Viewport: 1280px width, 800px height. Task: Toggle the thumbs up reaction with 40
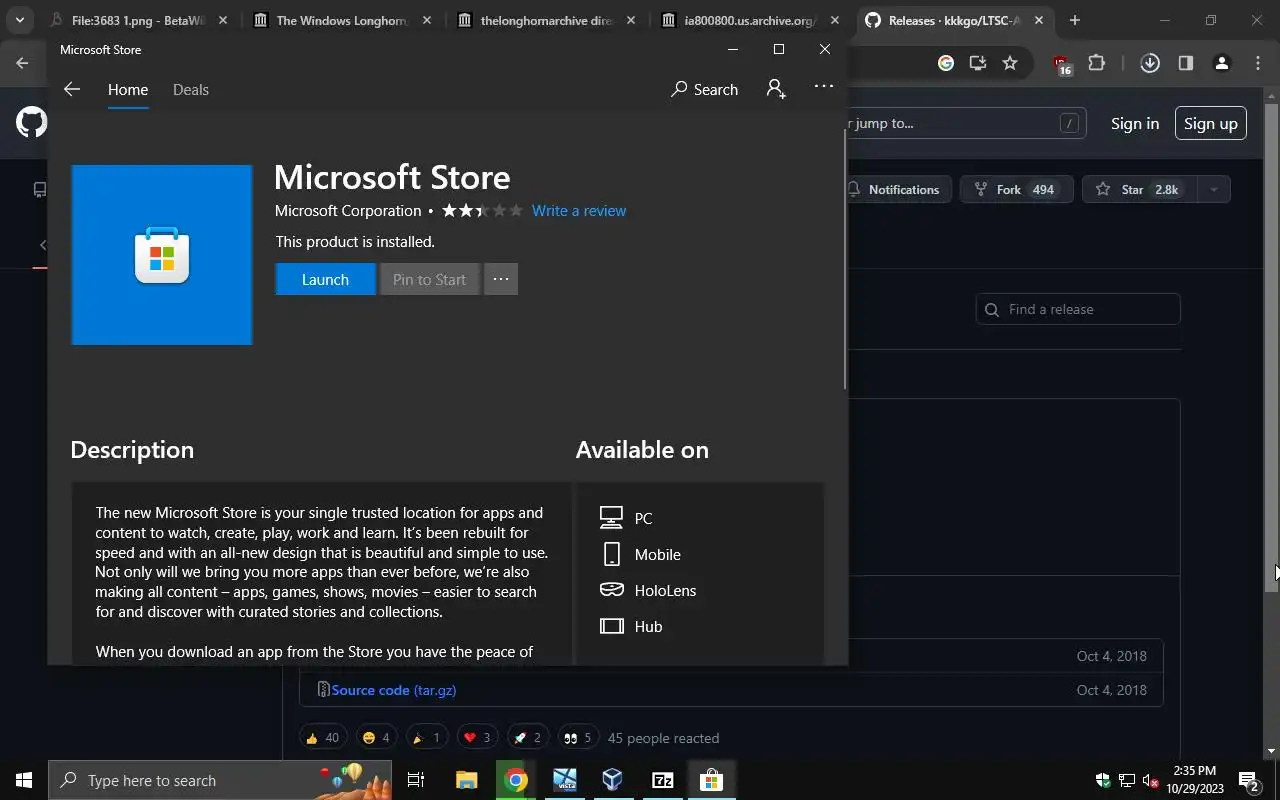(322, 738)
